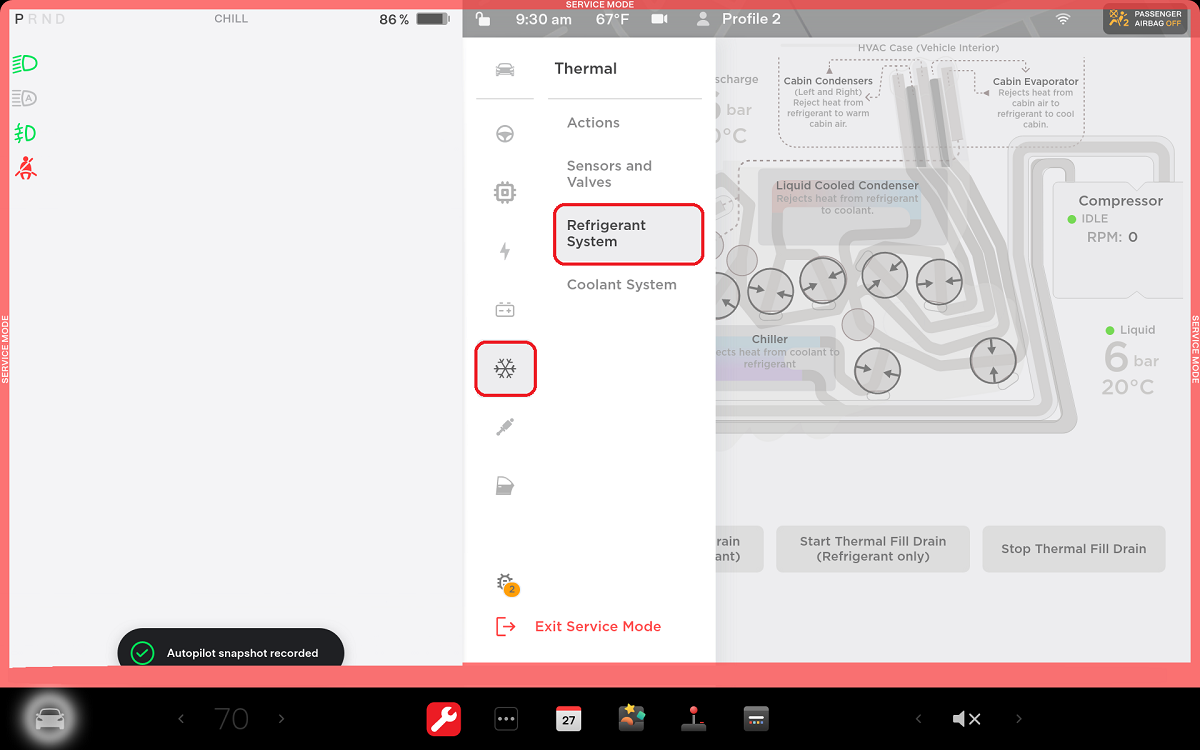Open the Profile 2 driver dropdown
The height and width of the screenshot is (750, 1200).
[x=739, y=19]
